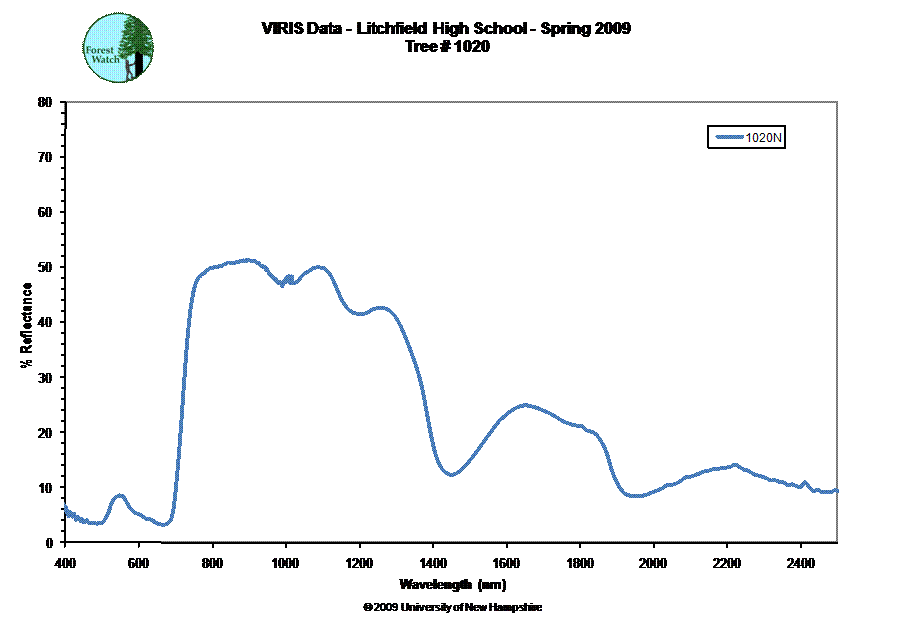Click the Forest Watch logo
Image resolution: width=911 pixels, height=623 pixels.
pyautogui.click(x=119, y=48)
